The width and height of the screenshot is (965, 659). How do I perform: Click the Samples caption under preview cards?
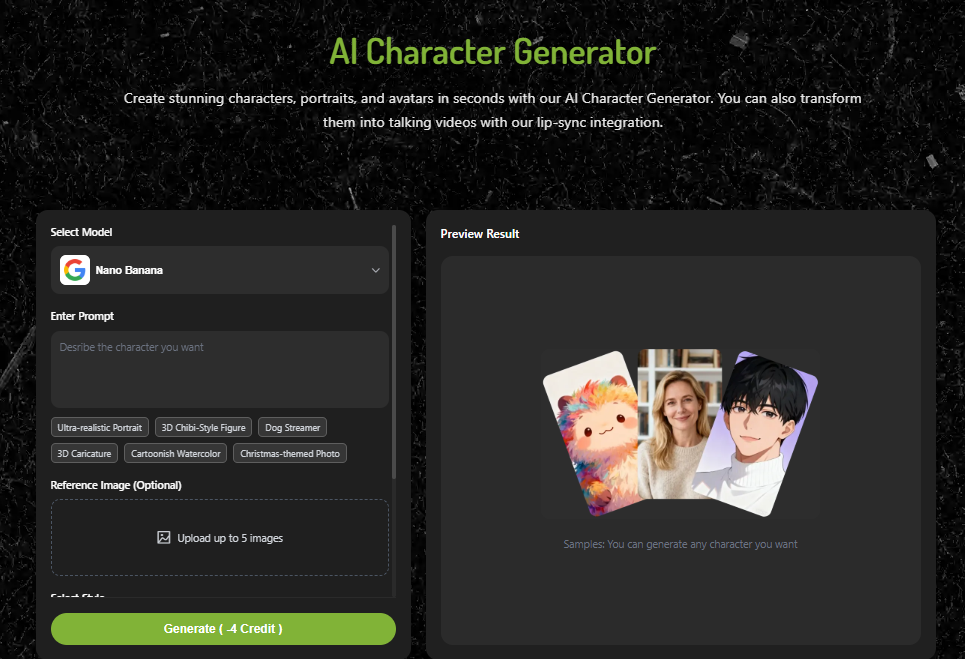680,544
